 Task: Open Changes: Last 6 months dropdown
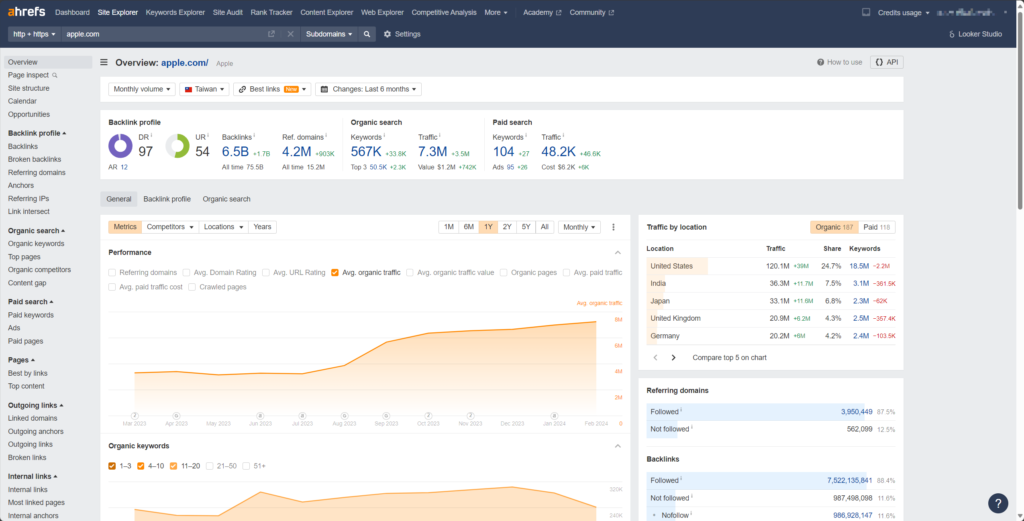pyautogui.click(x=368, y=89)
